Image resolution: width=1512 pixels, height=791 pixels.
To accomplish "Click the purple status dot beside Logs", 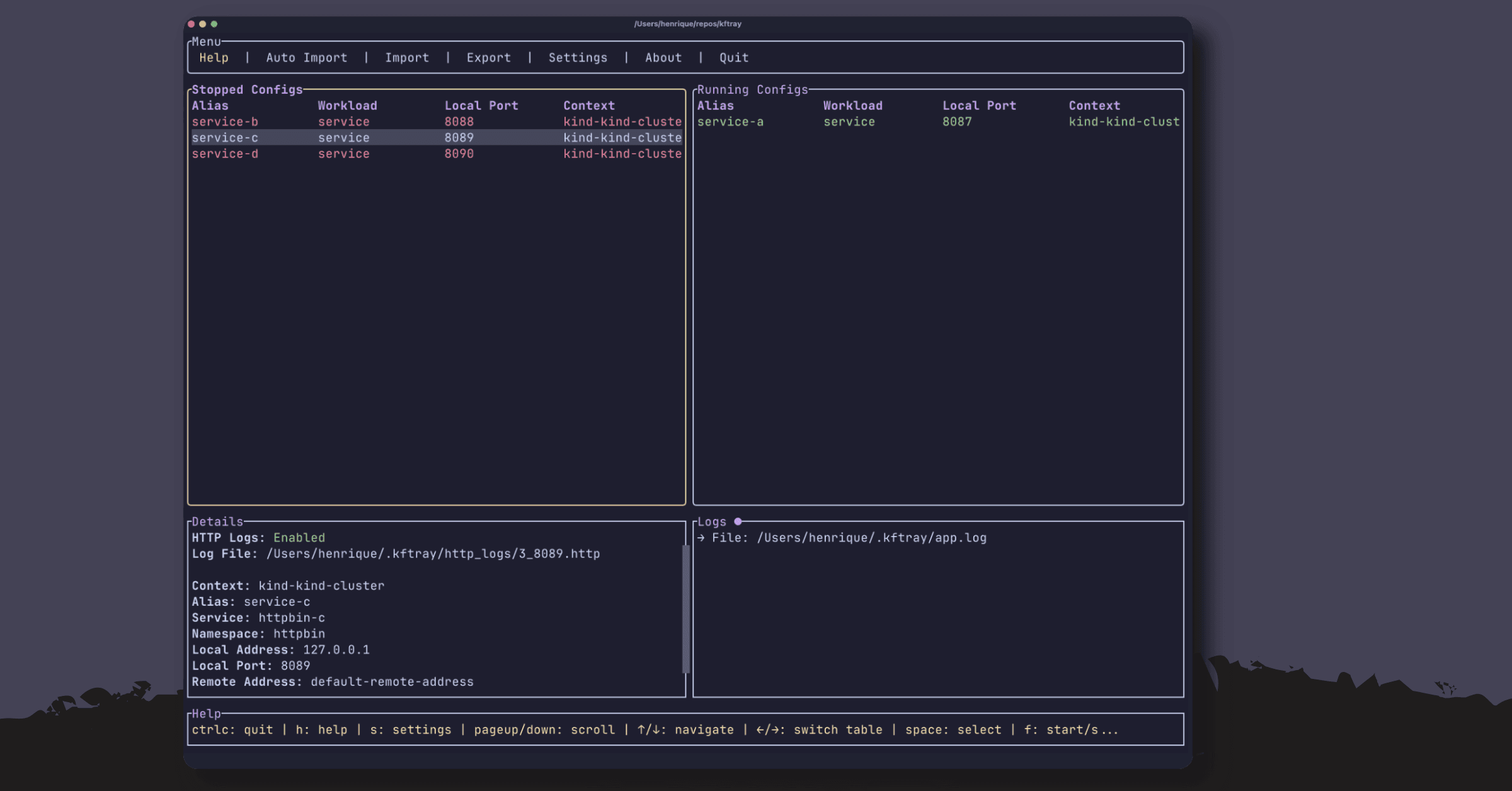I will (x=737, y=521).
